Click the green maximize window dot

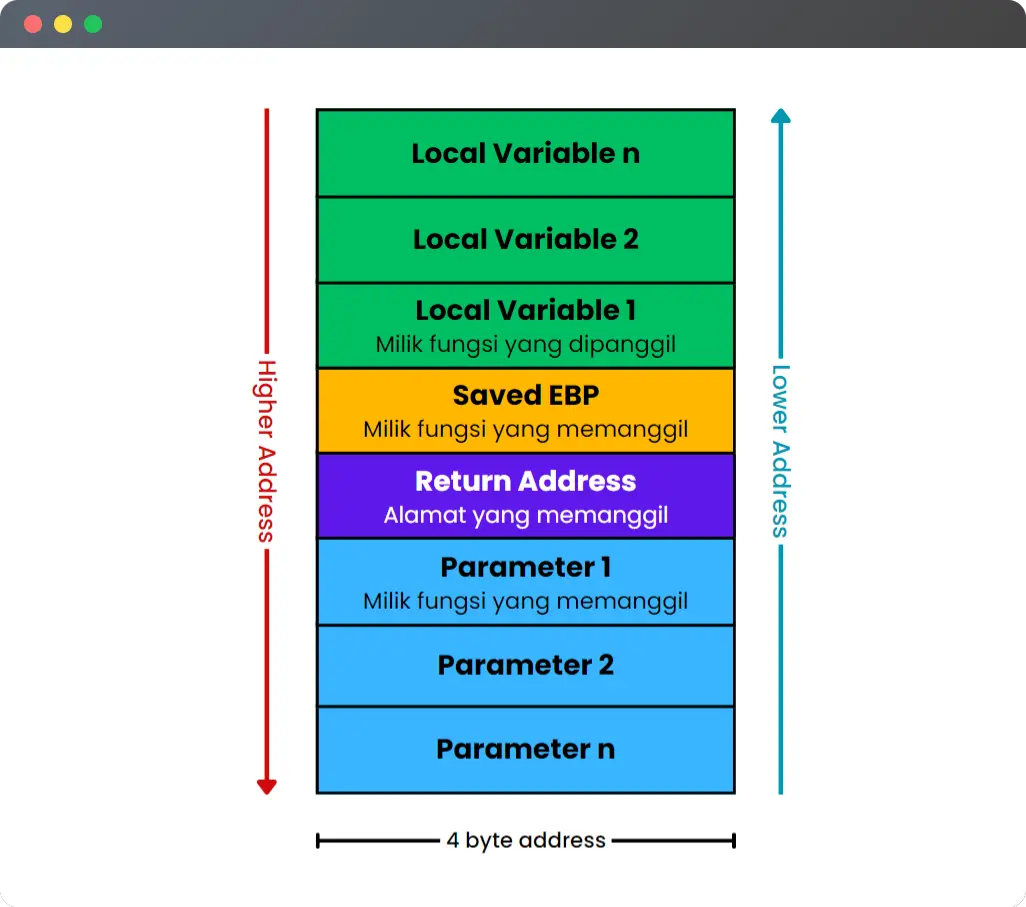[93, 24]
